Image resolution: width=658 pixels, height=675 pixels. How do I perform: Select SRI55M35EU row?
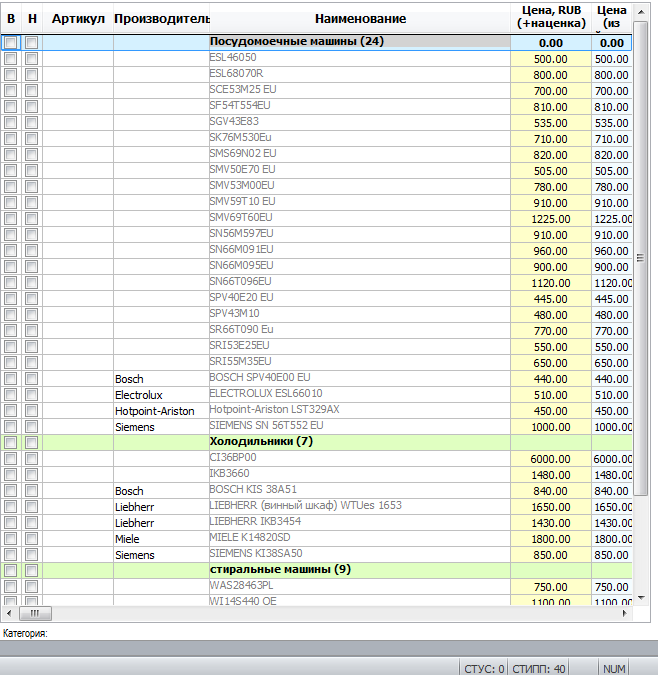tap(316, 362)
